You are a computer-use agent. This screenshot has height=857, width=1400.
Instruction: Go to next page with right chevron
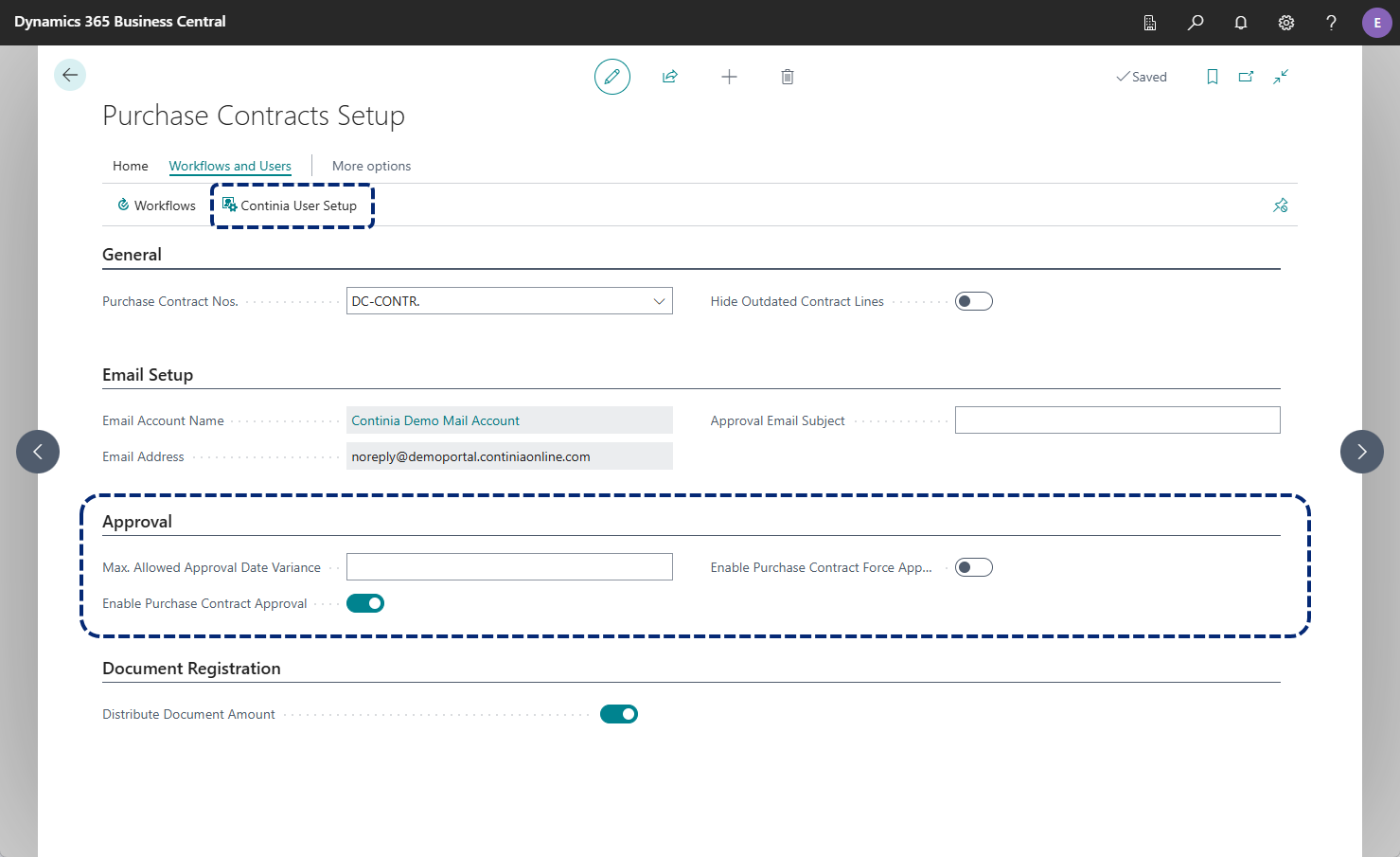pyautogui.click(x=1362, y=452)
